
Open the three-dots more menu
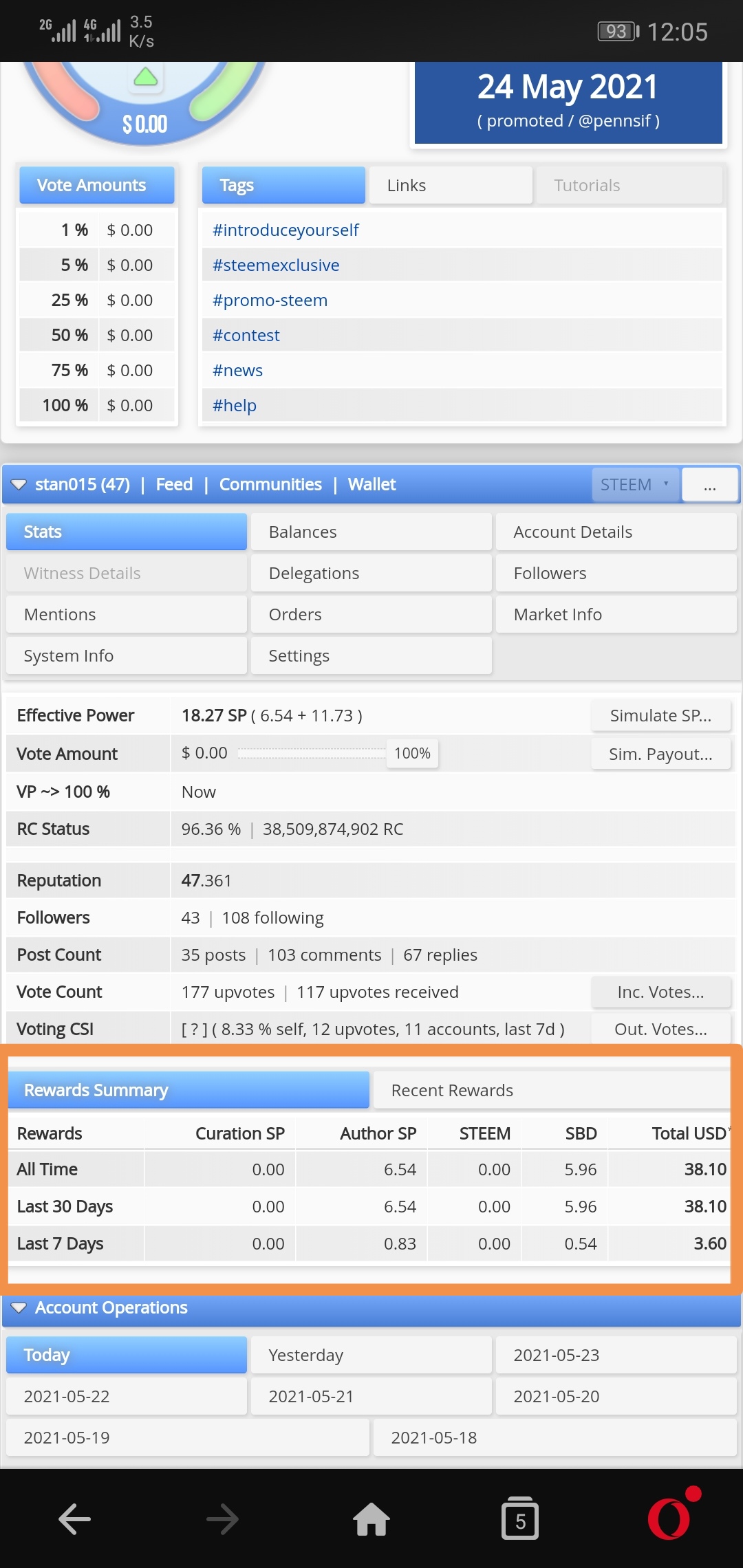710,484
